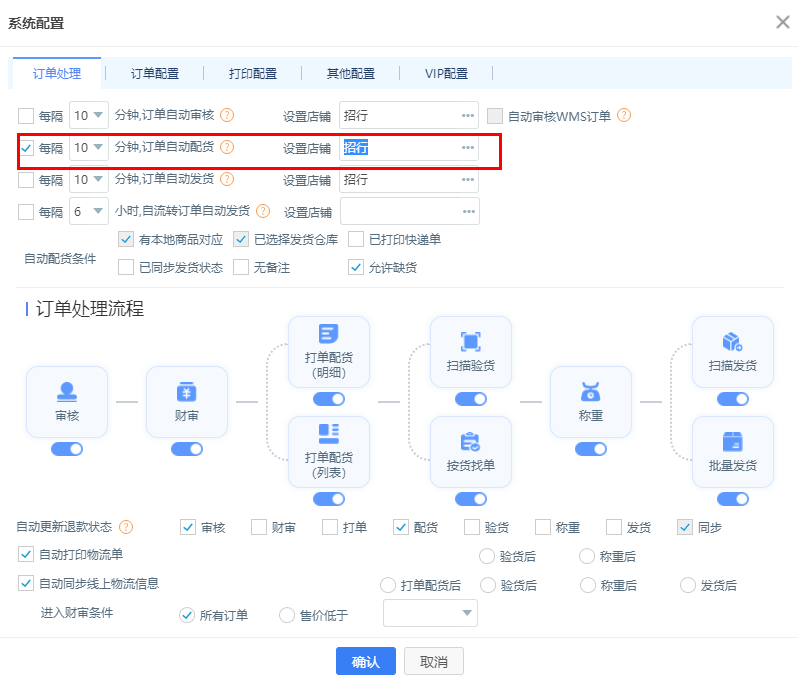Check the 已同步发货状态 condition
798x683 pixels.
coord(126,267)
